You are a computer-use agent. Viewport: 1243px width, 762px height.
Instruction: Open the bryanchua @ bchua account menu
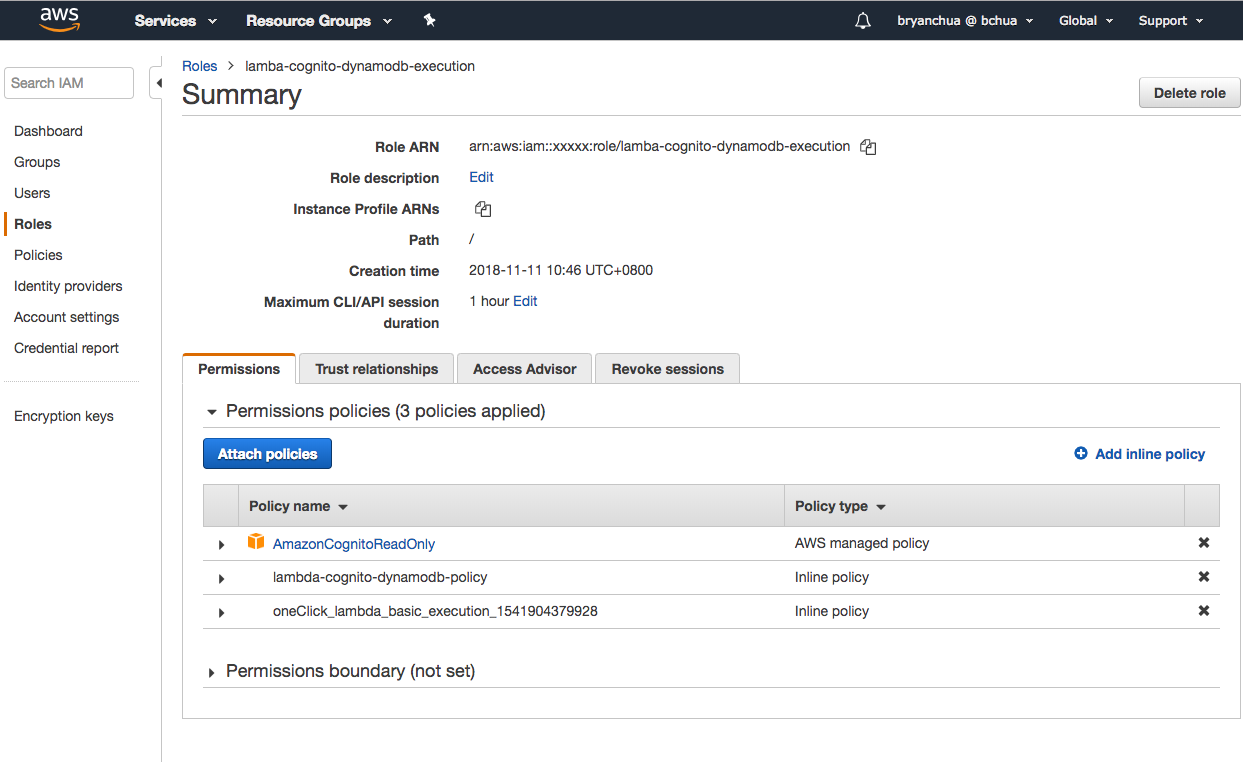(965, 20)
